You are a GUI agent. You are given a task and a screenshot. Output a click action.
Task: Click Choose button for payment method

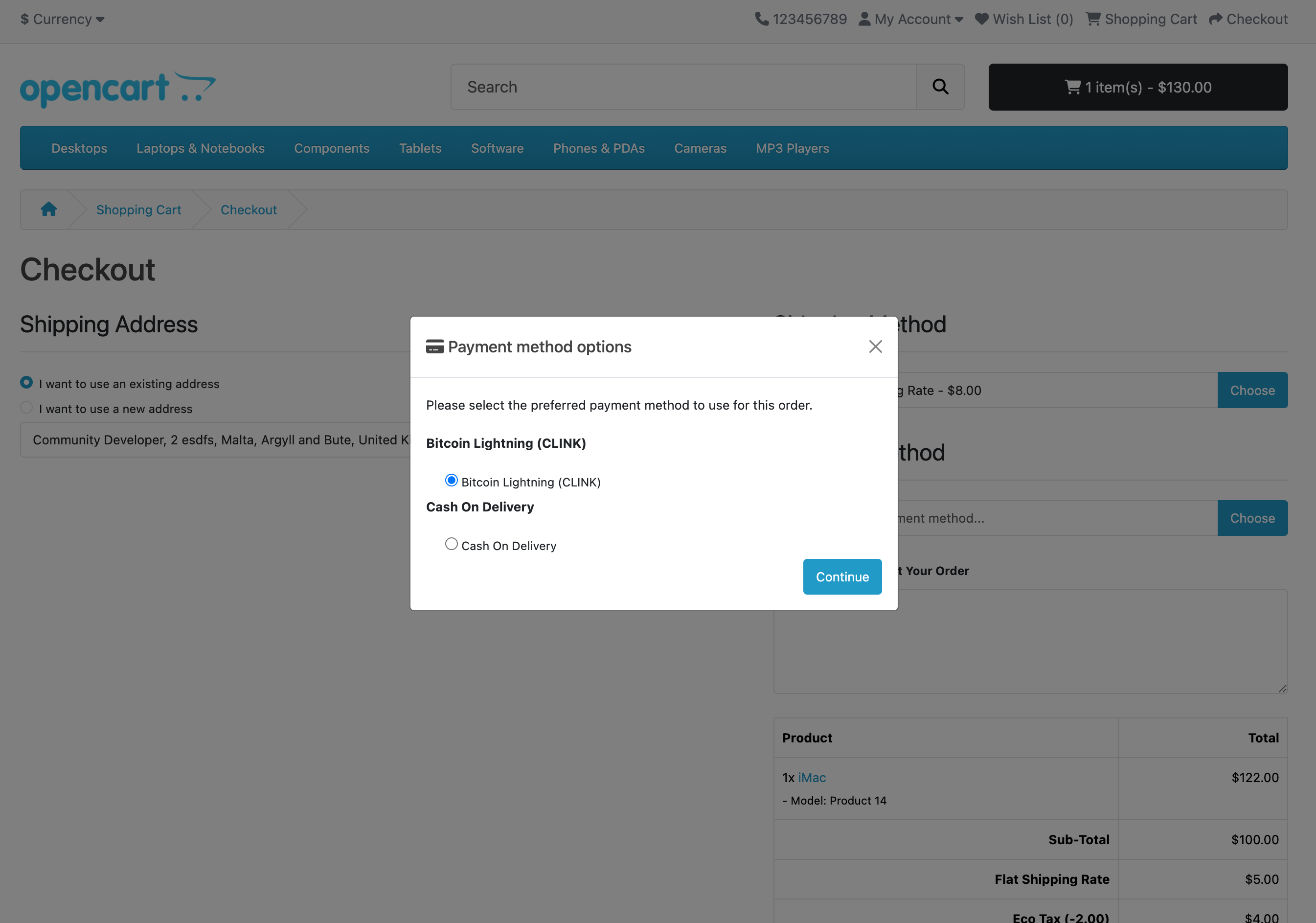tap(1252, 518)
